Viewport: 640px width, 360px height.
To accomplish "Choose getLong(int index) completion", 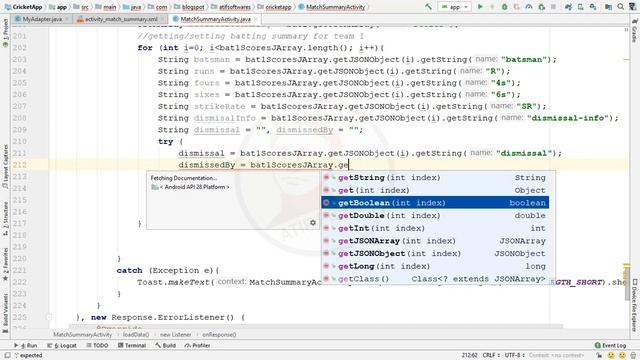I will point(435,266).
